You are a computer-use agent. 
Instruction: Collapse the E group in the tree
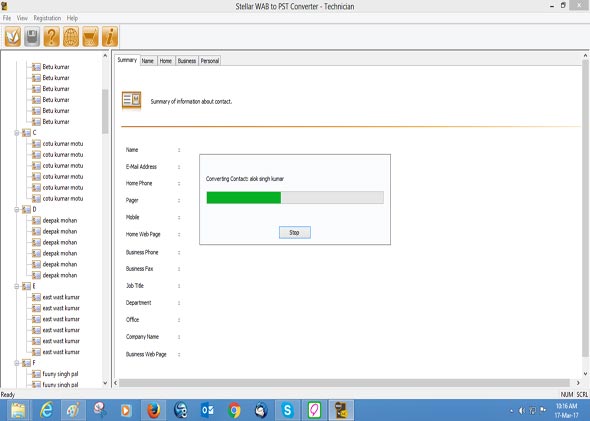17,286
